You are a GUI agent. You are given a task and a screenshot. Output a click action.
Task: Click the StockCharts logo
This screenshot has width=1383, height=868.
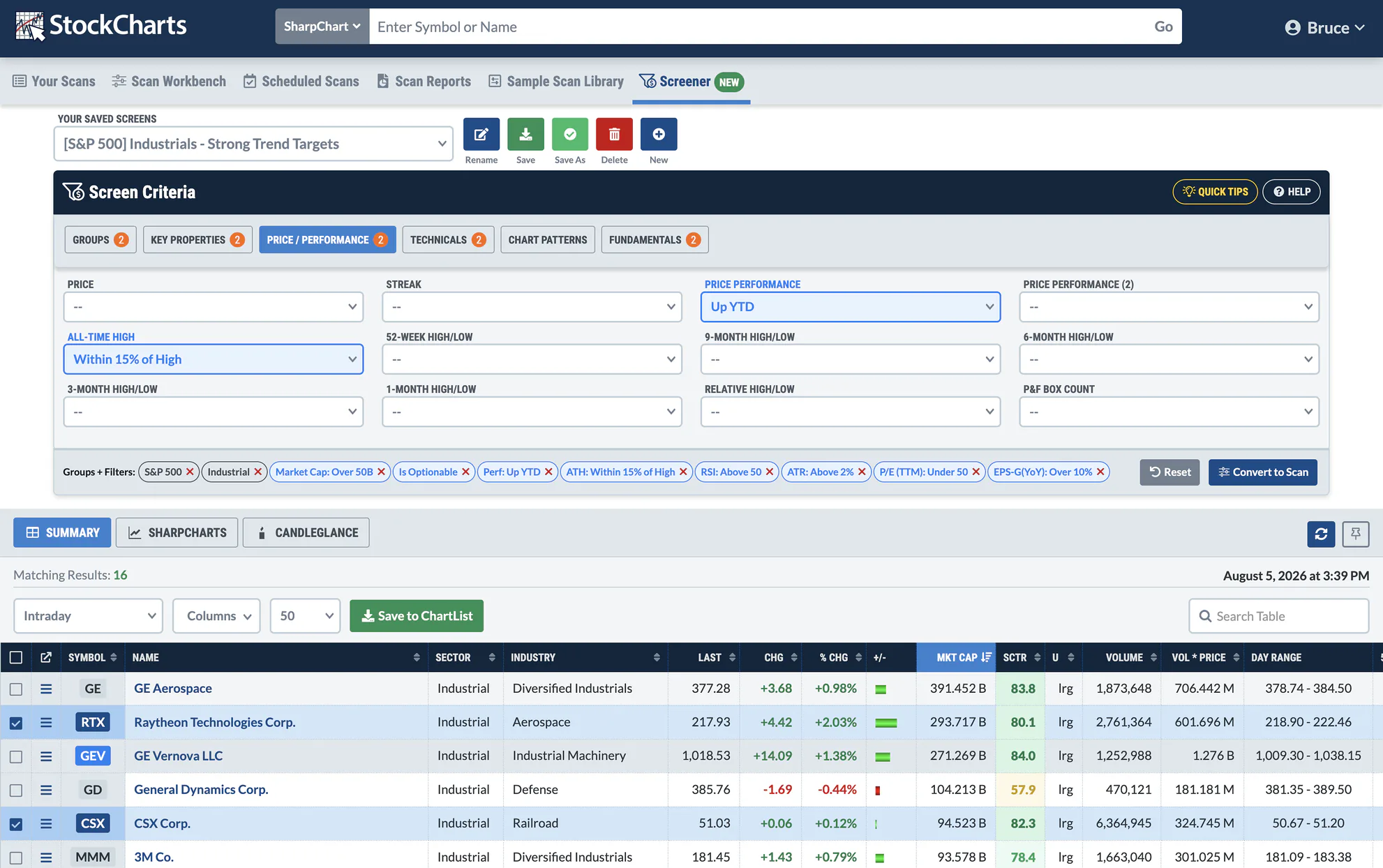click(101, 27)
